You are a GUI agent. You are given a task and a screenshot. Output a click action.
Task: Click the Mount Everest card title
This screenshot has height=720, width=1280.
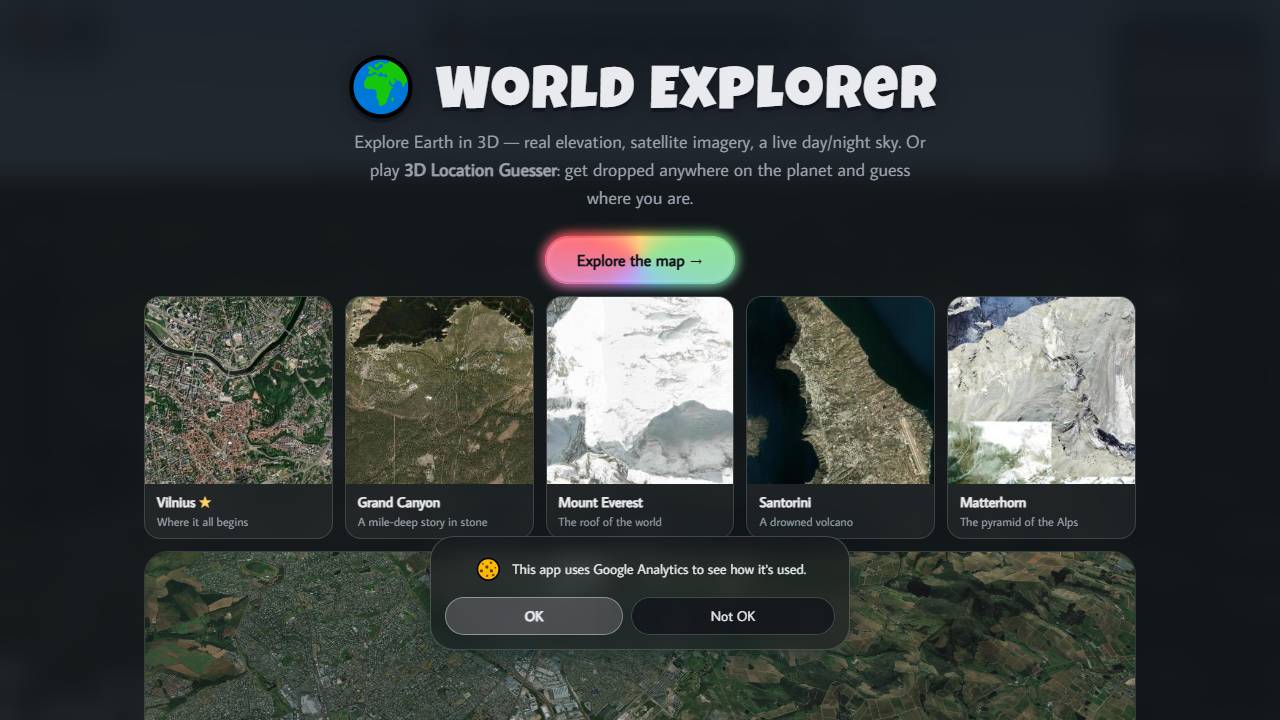(x=600, y=503)
